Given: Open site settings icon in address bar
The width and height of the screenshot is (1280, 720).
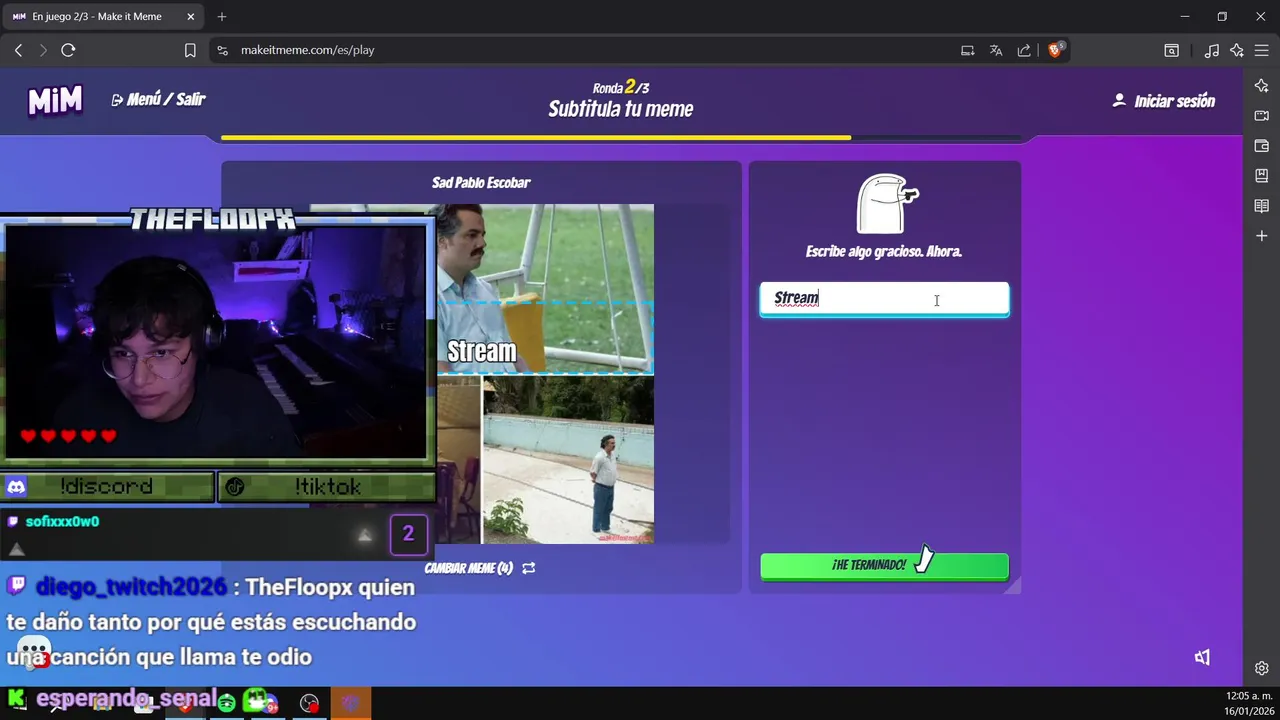Looking at the screenshot, I should [x=222, y=50].
